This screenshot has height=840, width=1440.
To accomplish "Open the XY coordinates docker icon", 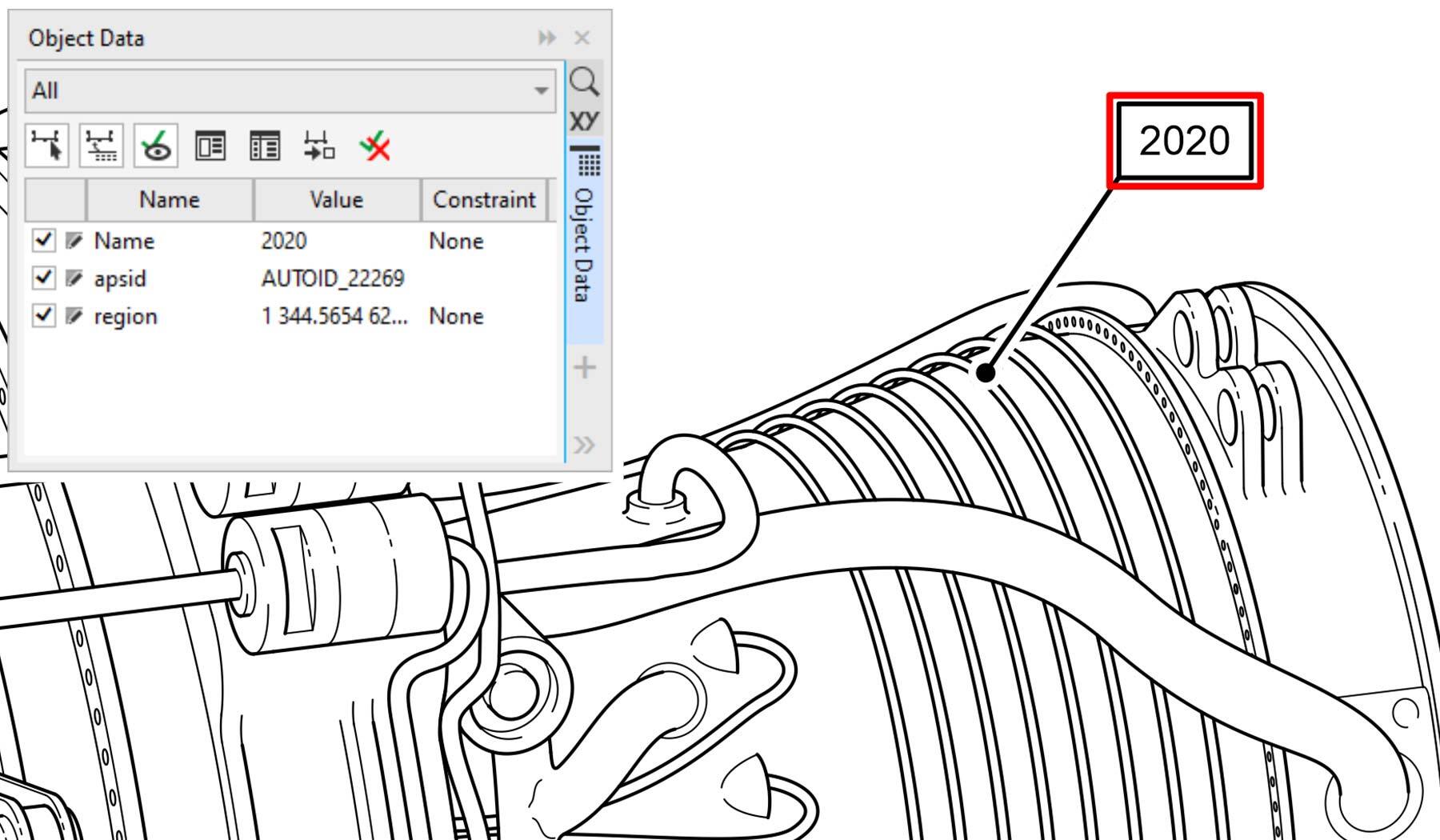I will tap(584, 121).
